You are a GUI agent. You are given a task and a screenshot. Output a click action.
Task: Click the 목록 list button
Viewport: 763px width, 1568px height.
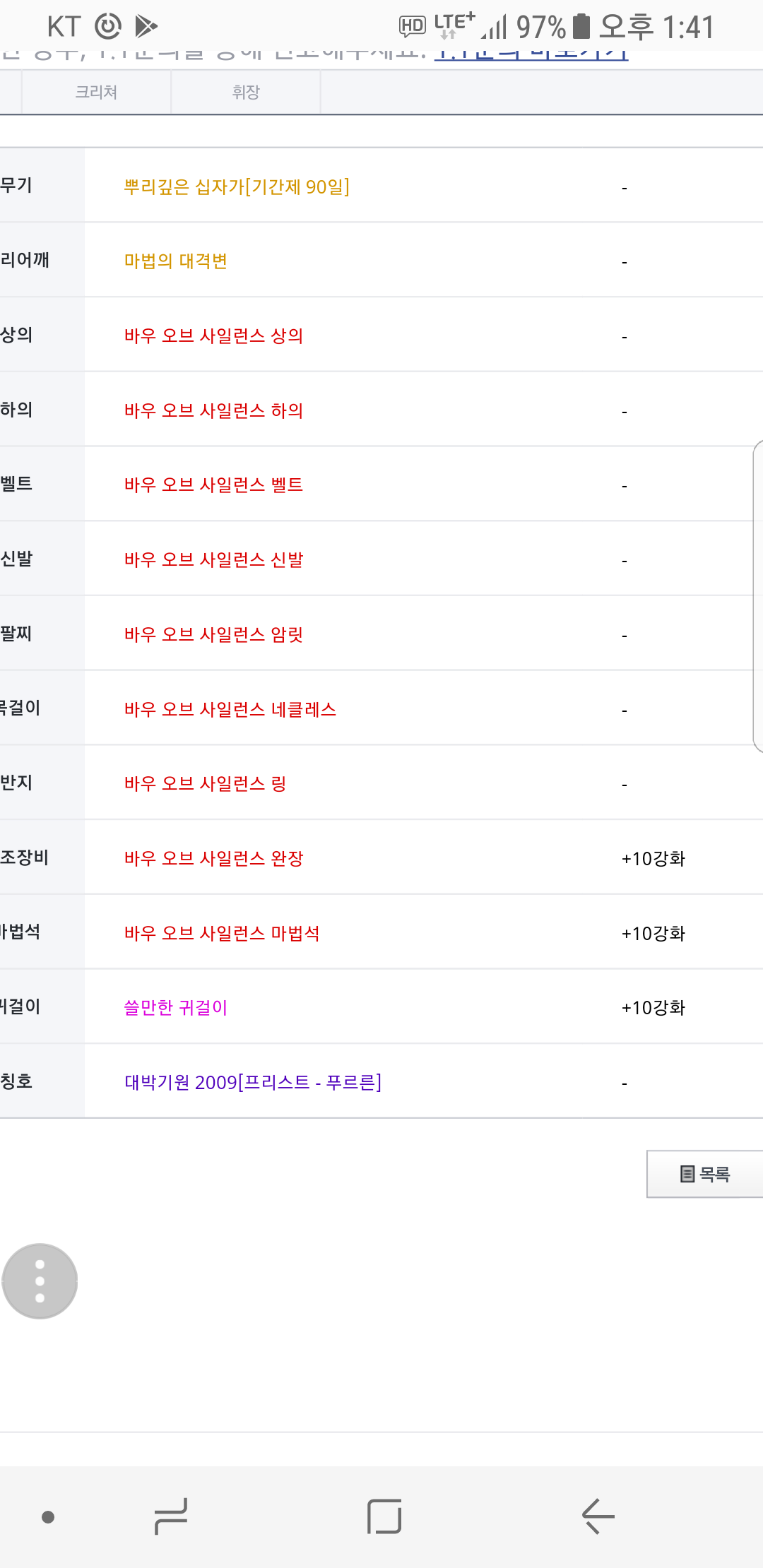[705, 1174]
